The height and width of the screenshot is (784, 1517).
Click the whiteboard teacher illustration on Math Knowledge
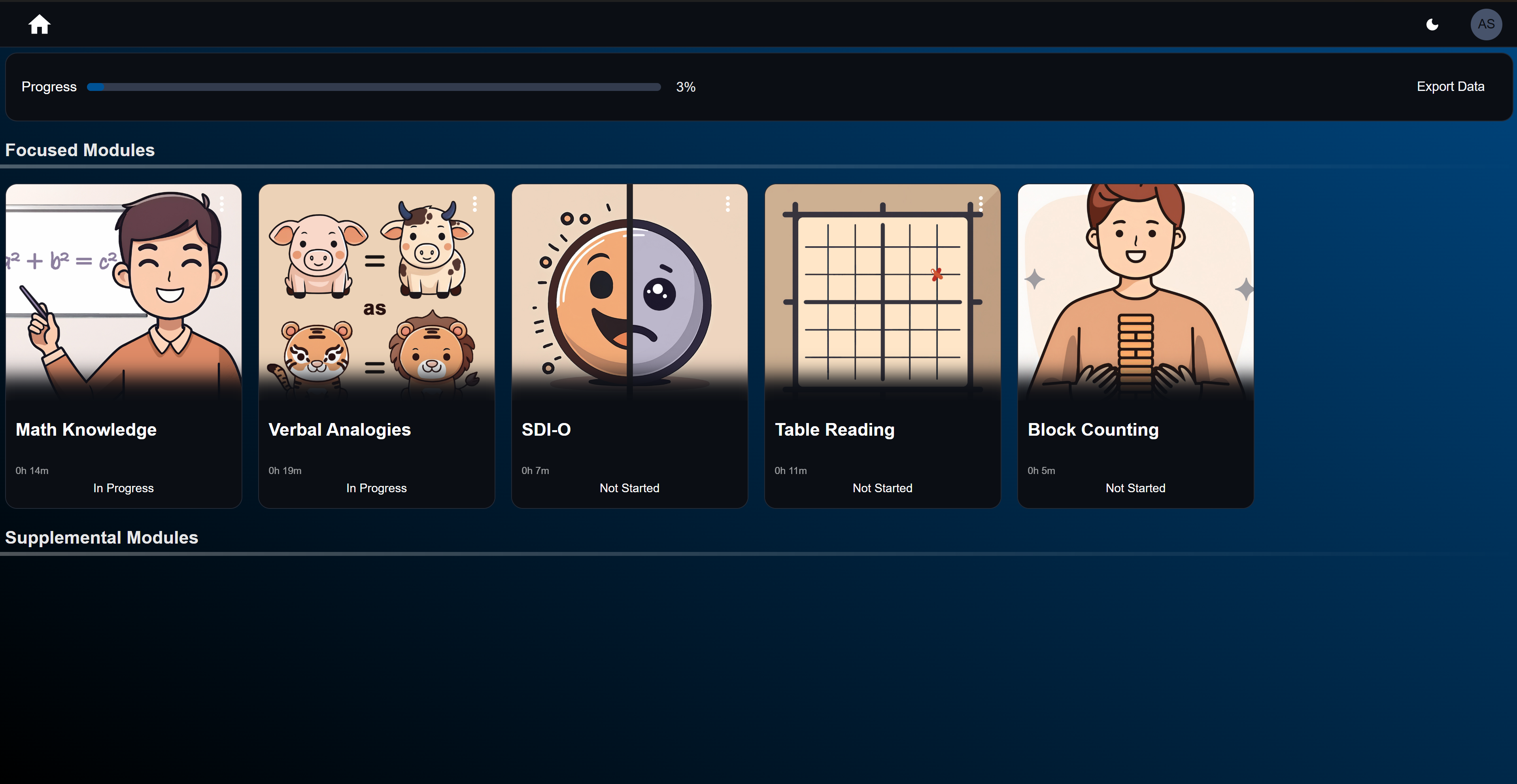pos(123,295)
